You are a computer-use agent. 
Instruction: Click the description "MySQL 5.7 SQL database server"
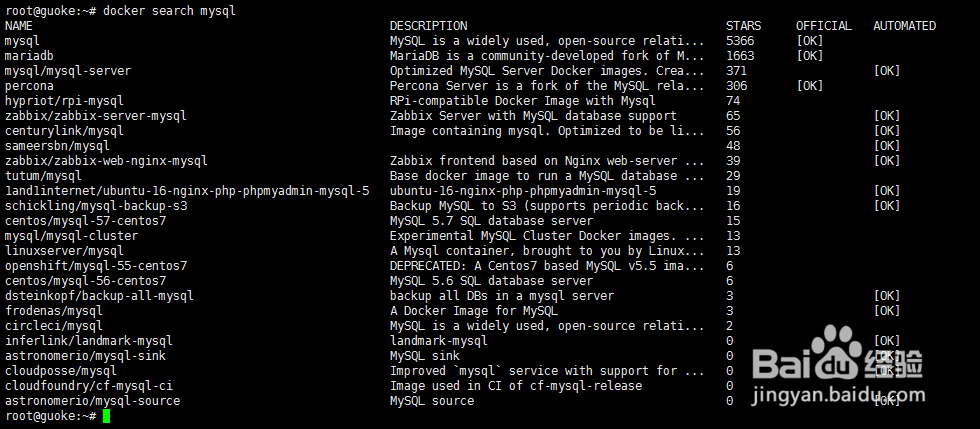point(491,221)
